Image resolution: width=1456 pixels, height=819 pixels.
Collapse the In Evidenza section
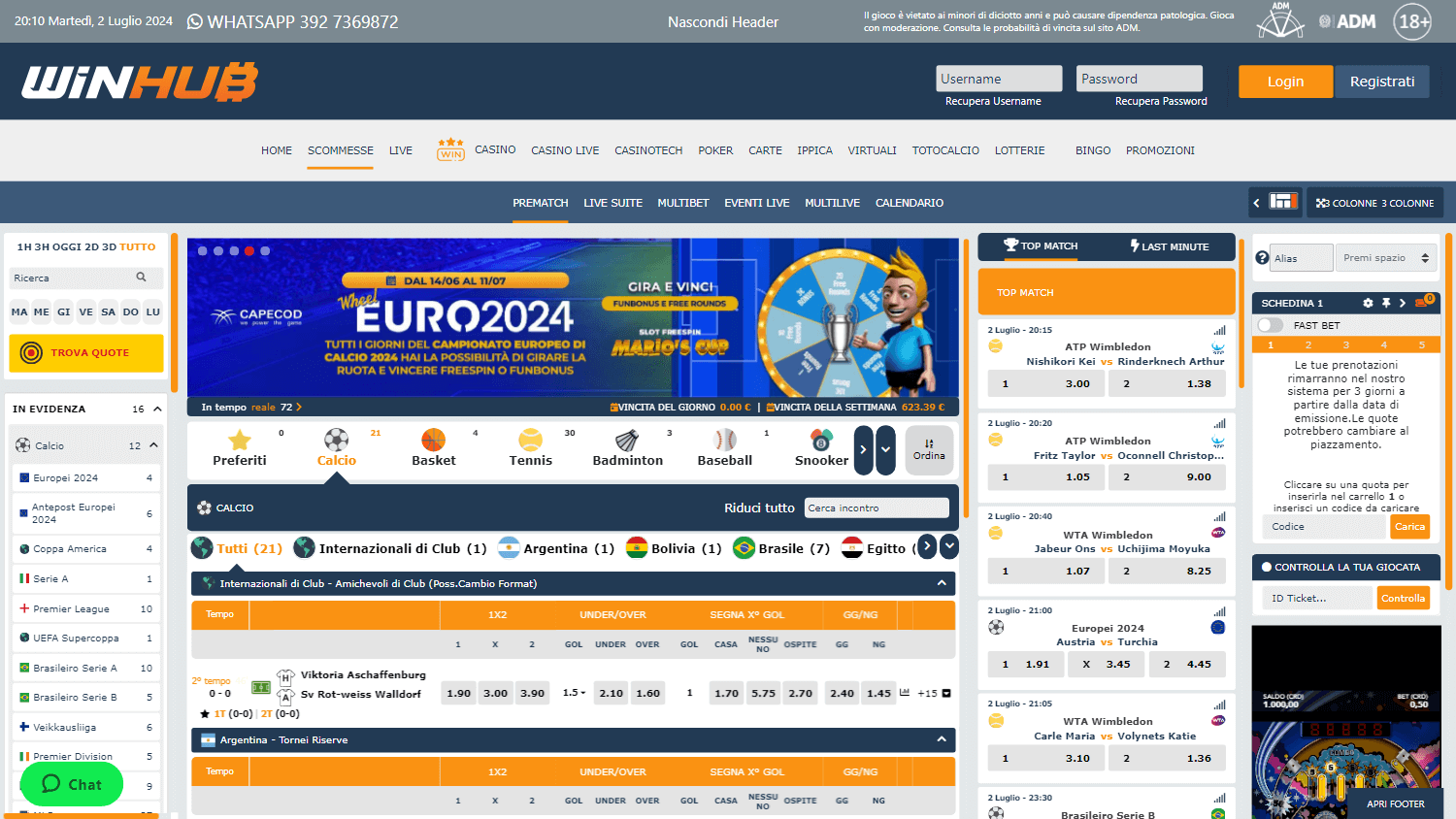157,409
